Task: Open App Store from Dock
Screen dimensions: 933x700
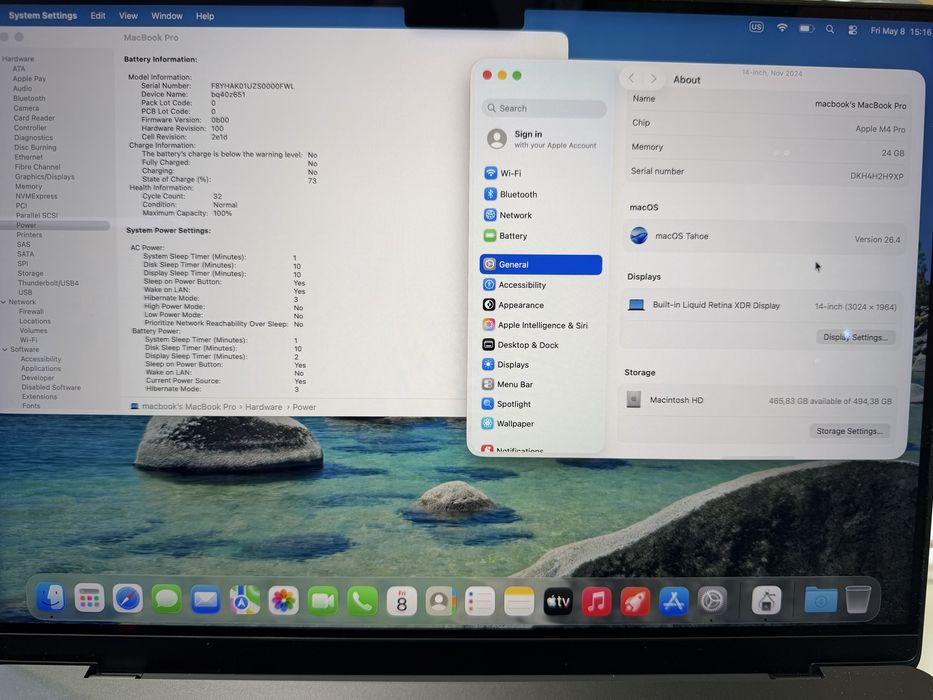Action: [x=674, y=601]
